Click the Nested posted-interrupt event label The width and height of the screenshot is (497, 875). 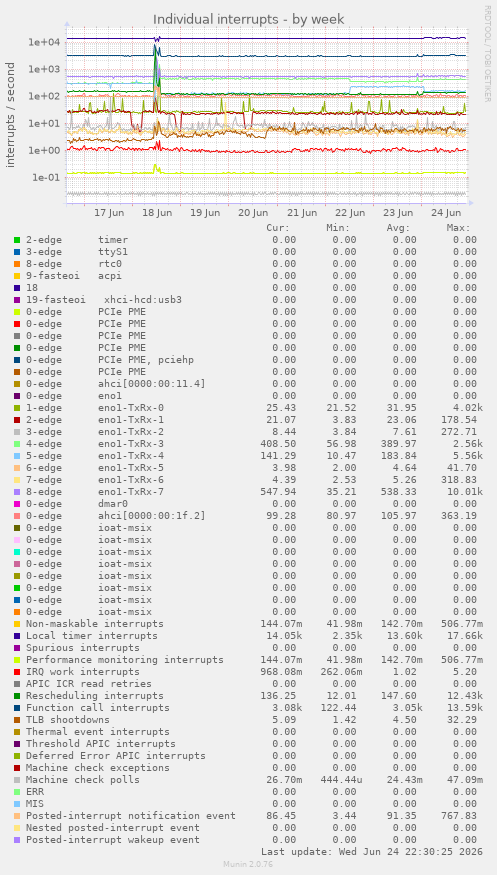[x=113, y=828]
